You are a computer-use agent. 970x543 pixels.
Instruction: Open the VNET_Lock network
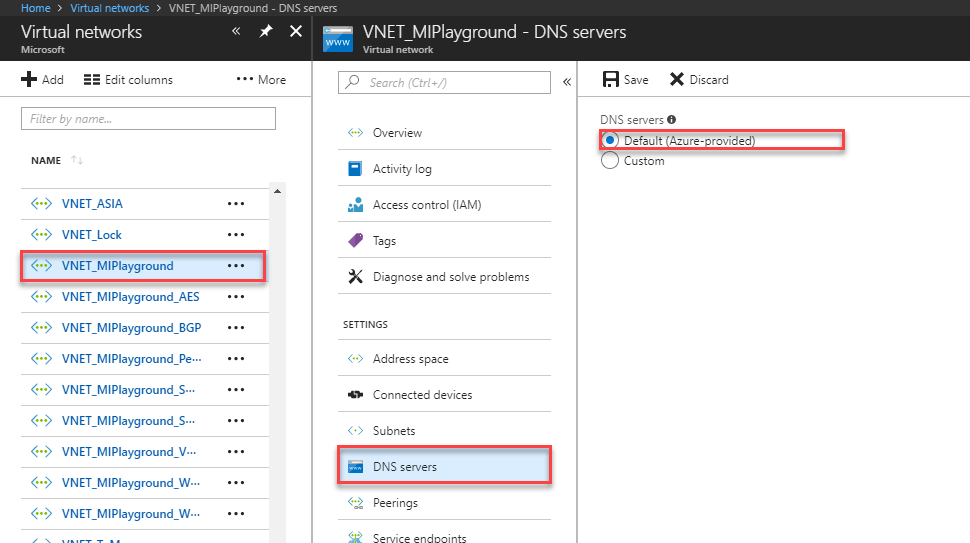92,234
